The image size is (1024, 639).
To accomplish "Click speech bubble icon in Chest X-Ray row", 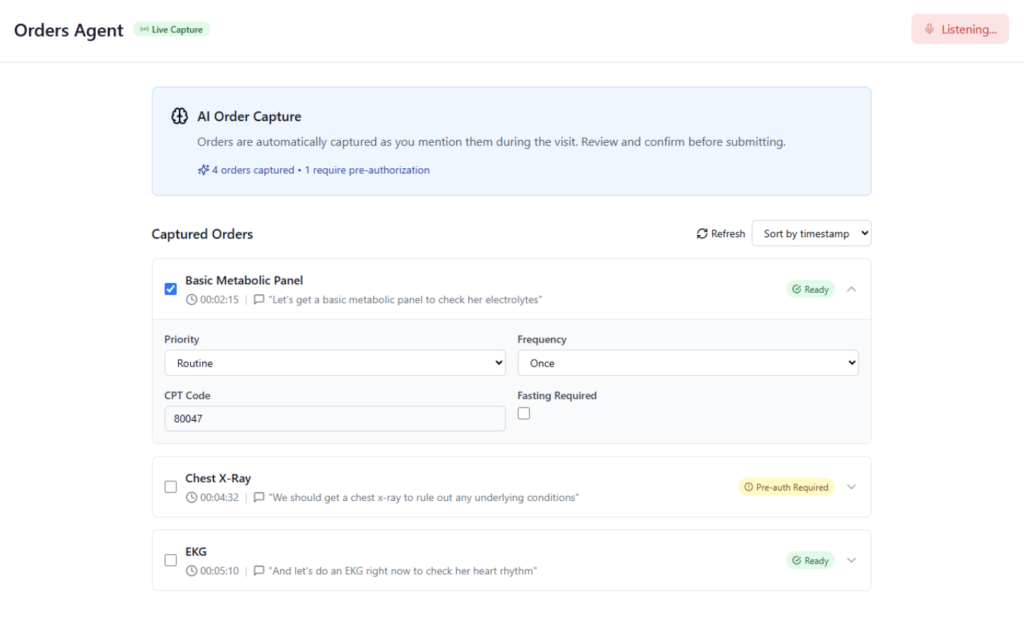I will pos(259,498).
